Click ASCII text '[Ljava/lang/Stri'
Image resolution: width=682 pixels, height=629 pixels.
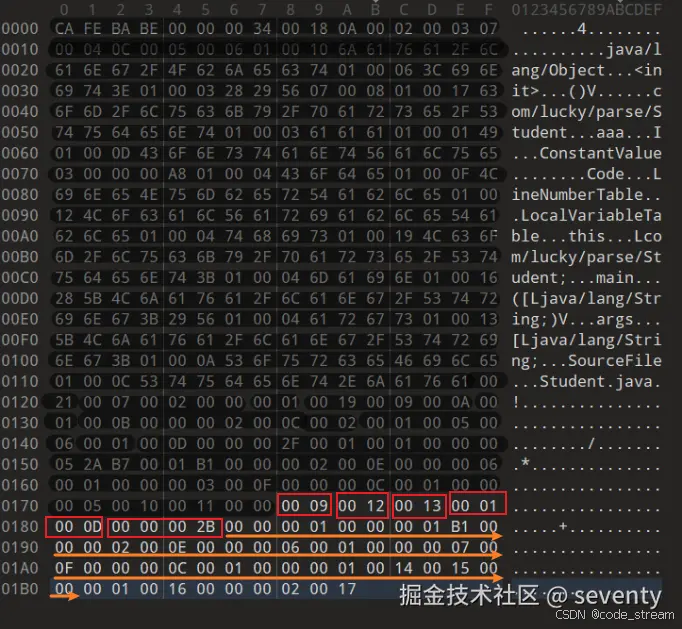click(x=586, y=340)
